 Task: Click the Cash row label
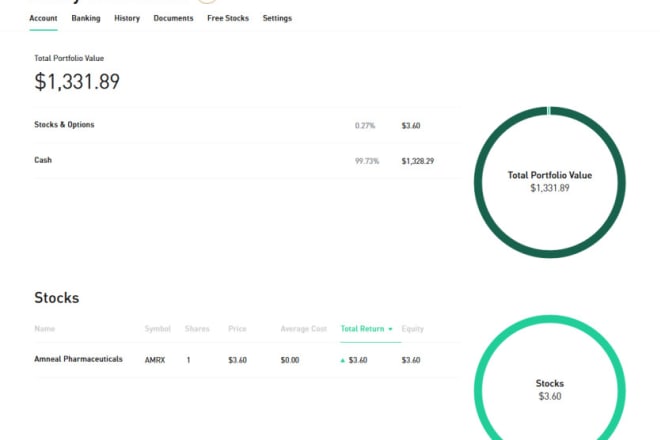tap(43, 160)
